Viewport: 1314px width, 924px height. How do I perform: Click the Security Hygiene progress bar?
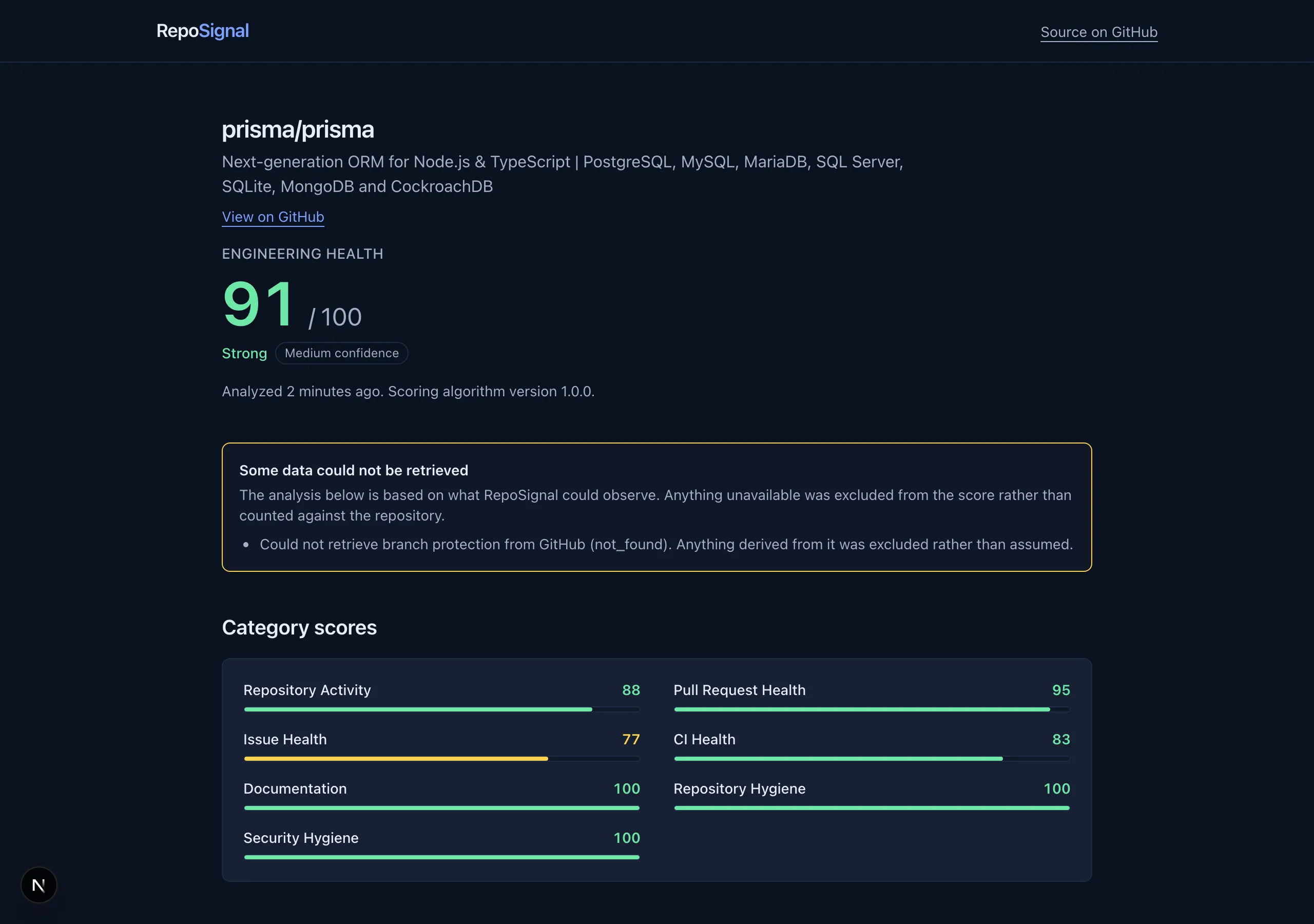[442, 857]
